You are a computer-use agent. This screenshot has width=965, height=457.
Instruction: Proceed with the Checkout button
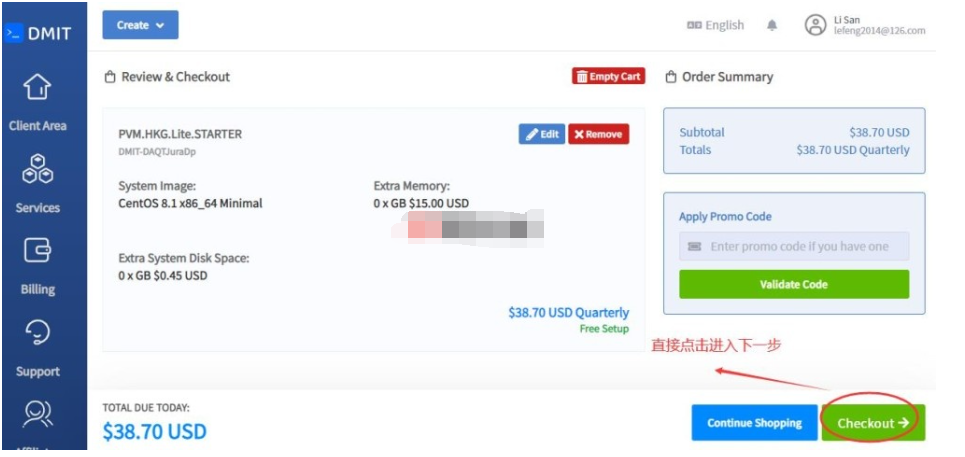873,423
